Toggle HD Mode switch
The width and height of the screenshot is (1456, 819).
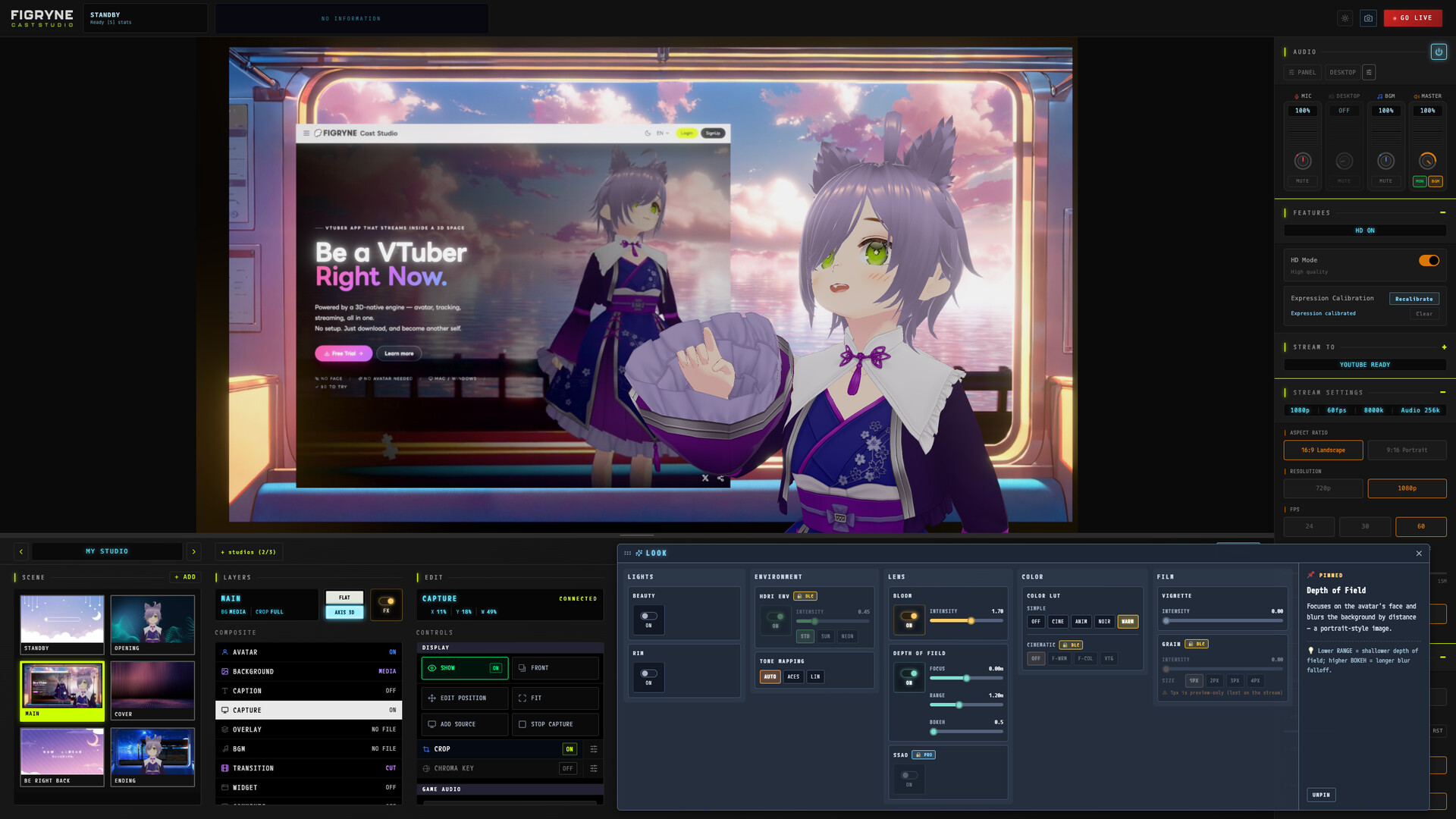click(x=1429, y=261)
